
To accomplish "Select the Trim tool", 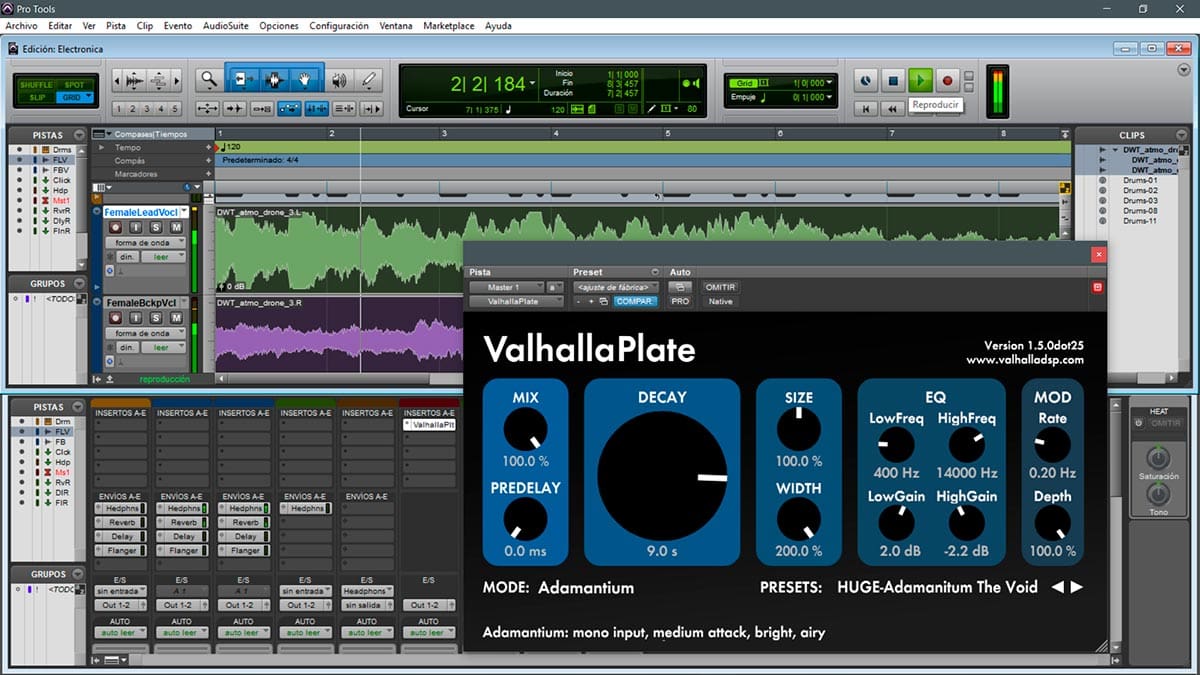I will [243, 80].
